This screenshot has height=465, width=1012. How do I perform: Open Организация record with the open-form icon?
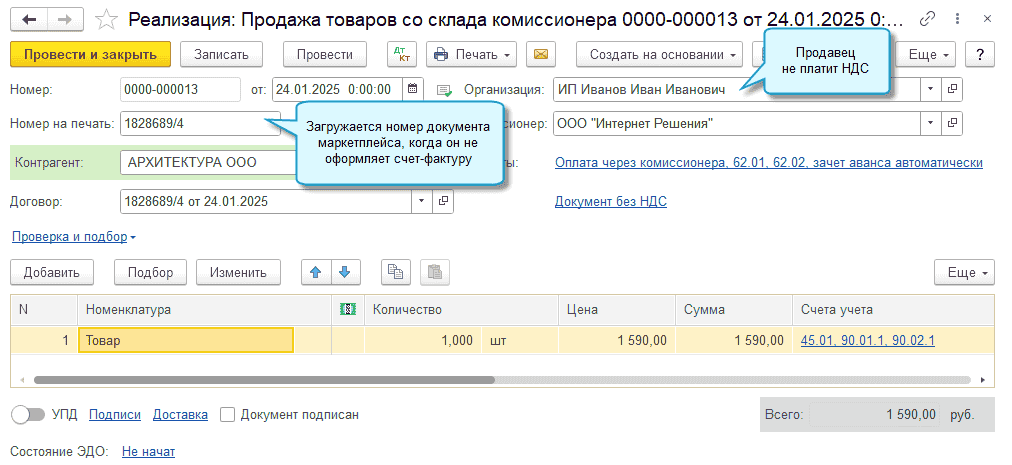click(x=951, y=89)
